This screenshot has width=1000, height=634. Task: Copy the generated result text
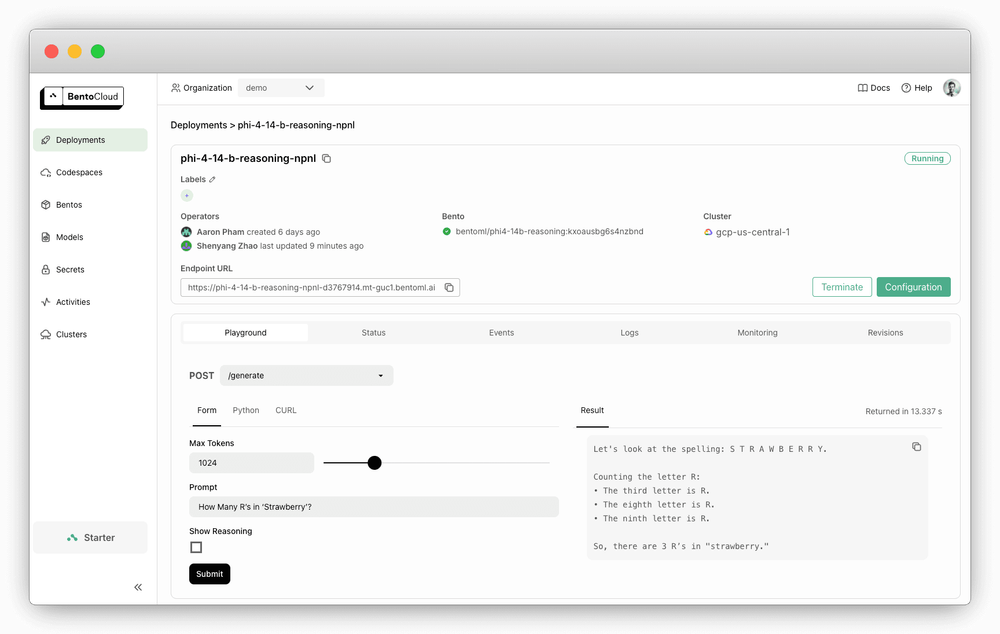coord(916,447)
